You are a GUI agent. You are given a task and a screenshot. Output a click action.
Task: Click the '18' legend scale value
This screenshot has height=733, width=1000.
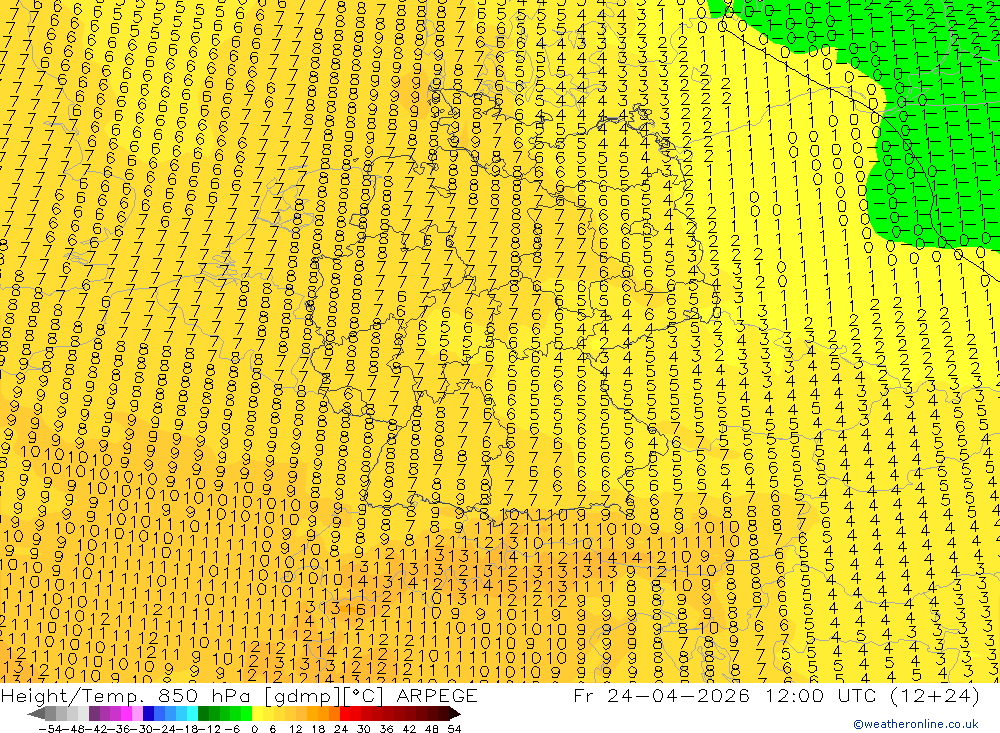[318, 729]
